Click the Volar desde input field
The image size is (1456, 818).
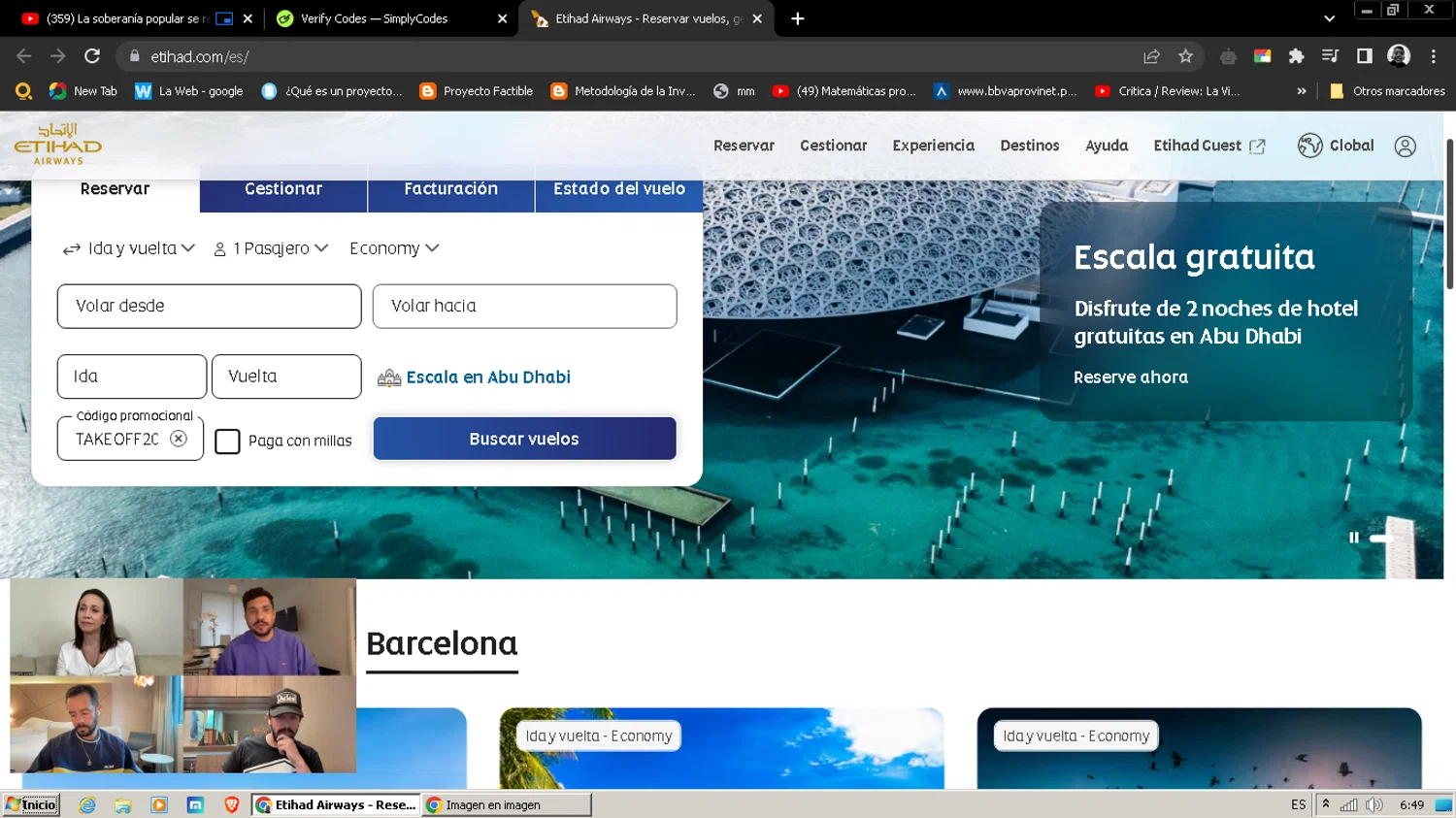[210, 307]
